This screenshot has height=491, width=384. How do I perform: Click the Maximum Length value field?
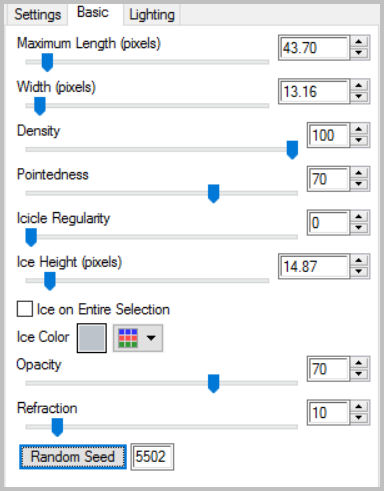(x=314, y=48)
